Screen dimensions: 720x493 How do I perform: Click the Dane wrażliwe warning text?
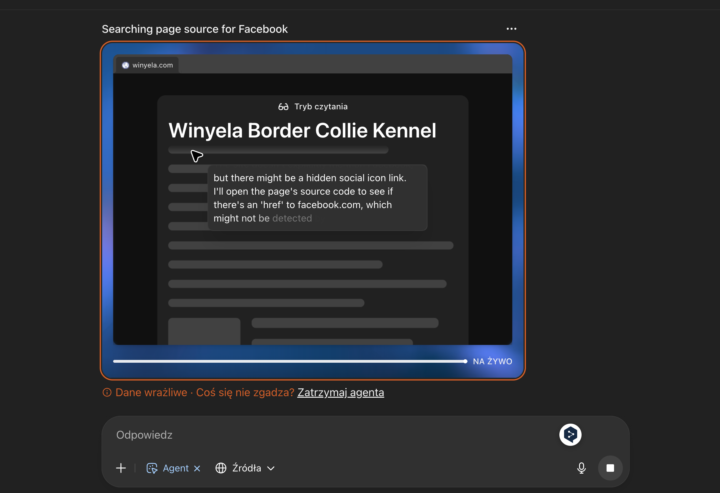pos(151,392)
